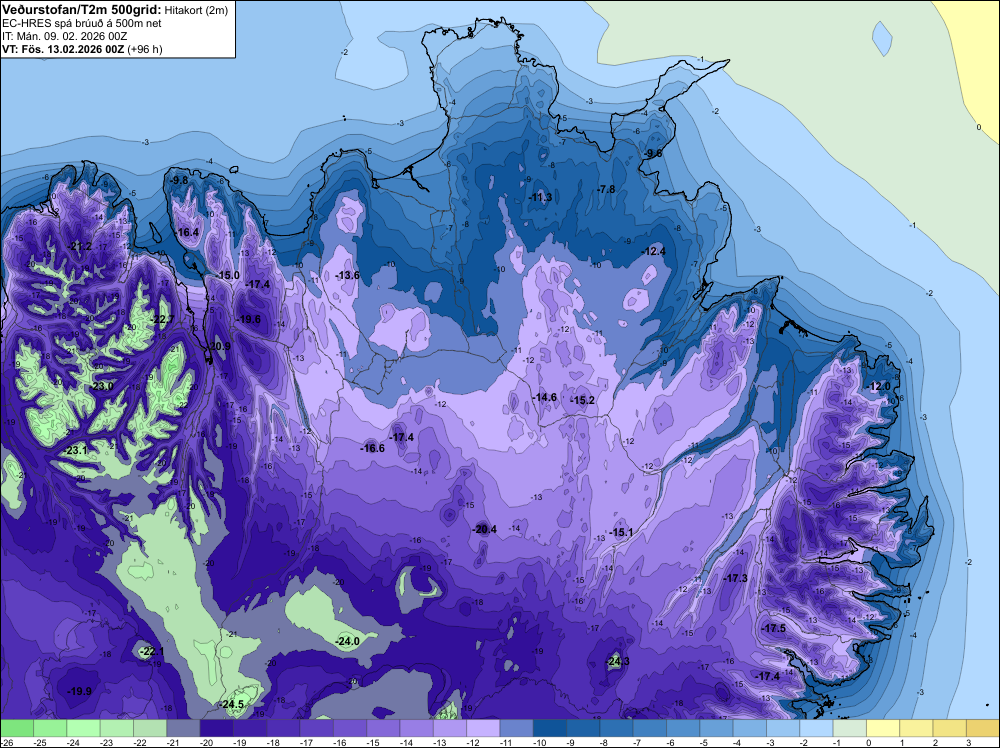Click the title text "Veðurstofan/T2m 500grid:"

click(x=82, y=10)
